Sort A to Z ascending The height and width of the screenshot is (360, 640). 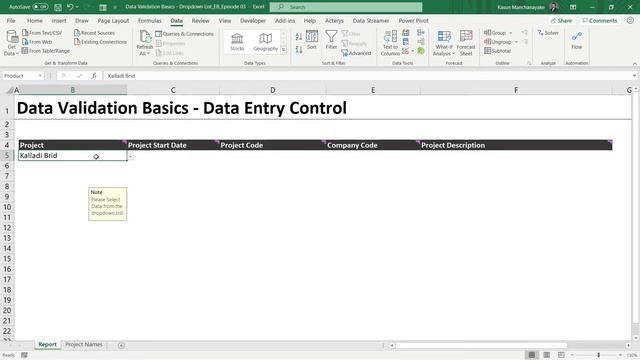click(299, 37)
